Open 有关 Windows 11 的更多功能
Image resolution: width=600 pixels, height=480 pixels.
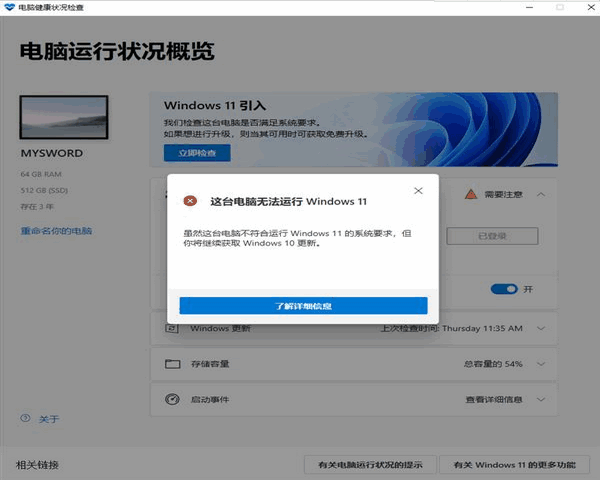pos(514,465)
